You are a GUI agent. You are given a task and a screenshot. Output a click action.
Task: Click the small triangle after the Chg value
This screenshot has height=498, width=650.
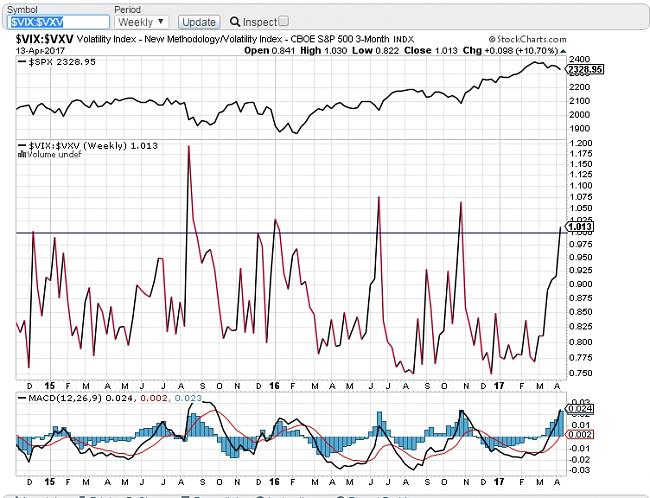[563, 51]
